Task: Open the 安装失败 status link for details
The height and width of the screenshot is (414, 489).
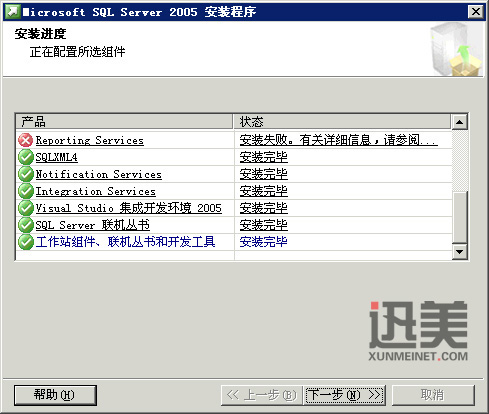Action: point(338,140)
